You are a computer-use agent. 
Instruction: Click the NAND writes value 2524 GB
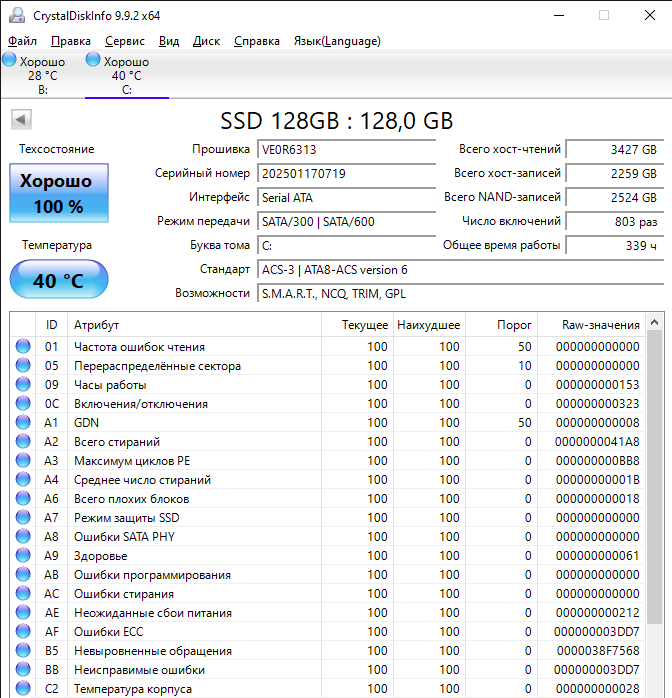[615, 198]
